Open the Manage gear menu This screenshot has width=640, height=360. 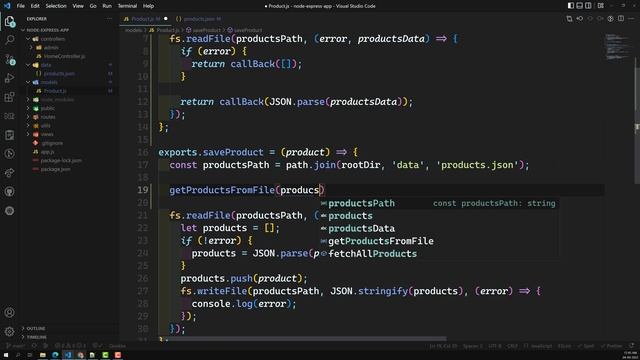(9, 331)
